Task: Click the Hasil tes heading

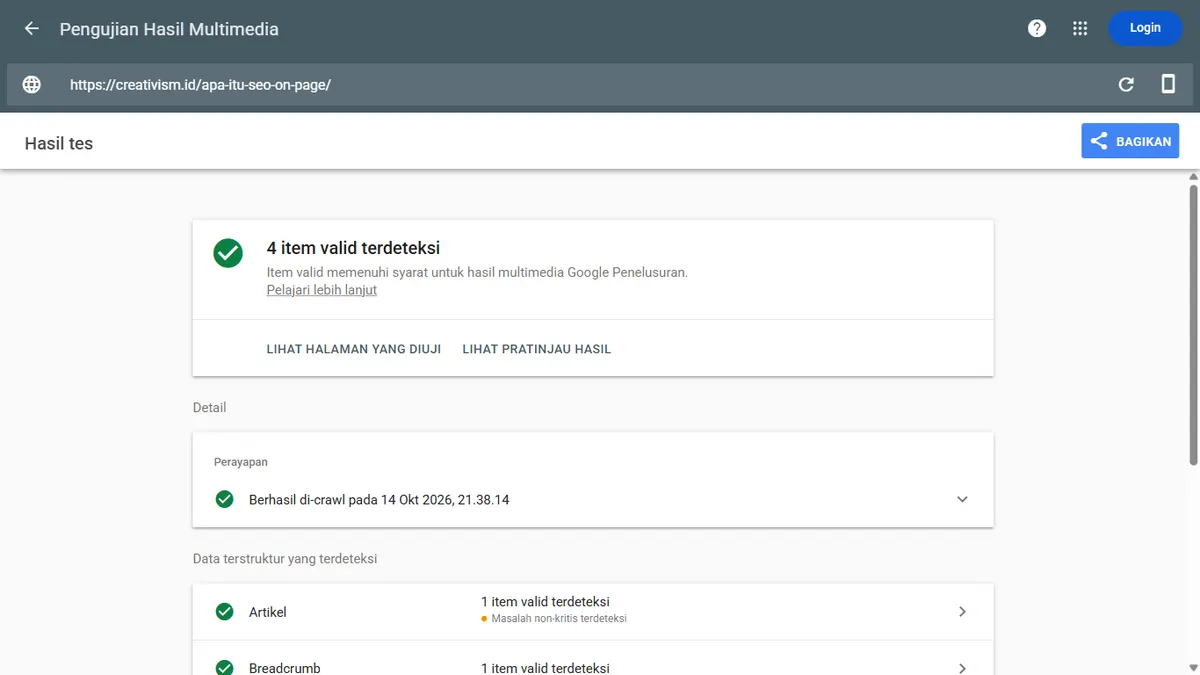Action: [x=59, y=143]
